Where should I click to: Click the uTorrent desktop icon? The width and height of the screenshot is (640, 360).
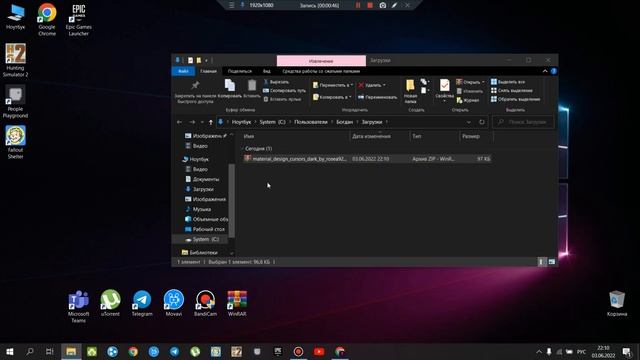(110, 303)
